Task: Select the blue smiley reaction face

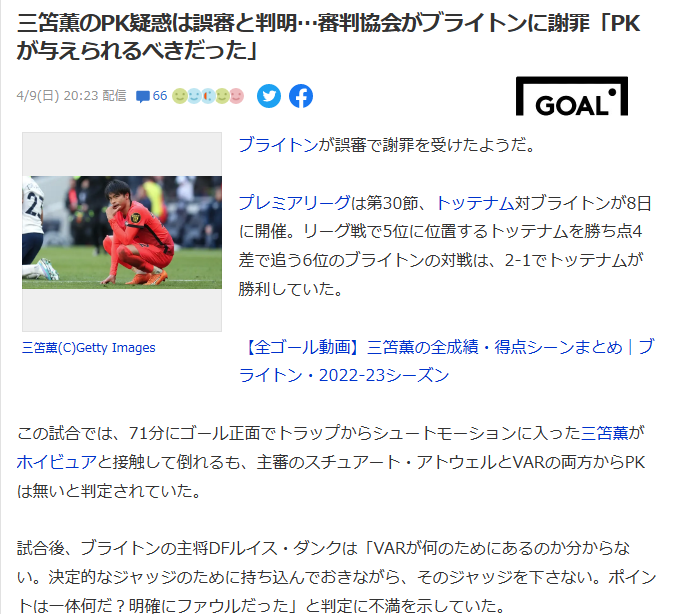Action: click(194, 96)
